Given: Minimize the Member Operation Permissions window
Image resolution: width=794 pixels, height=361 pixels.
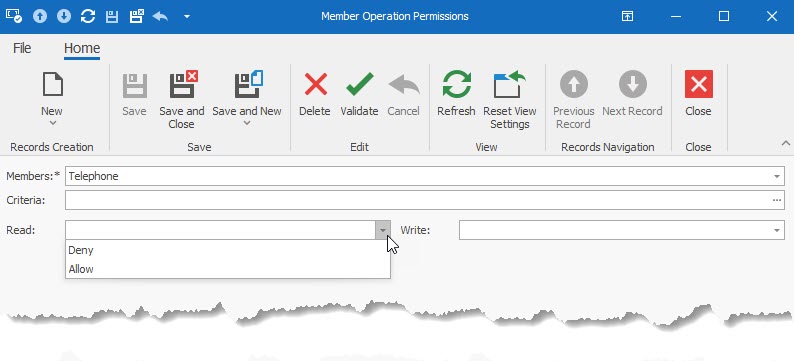Looking at the screenshot, I should pos(676,16).
